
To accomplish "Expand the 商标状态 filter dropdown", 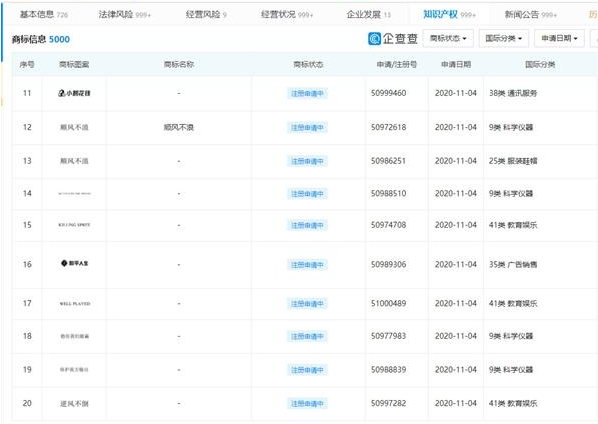I will (x=448, y=39).
